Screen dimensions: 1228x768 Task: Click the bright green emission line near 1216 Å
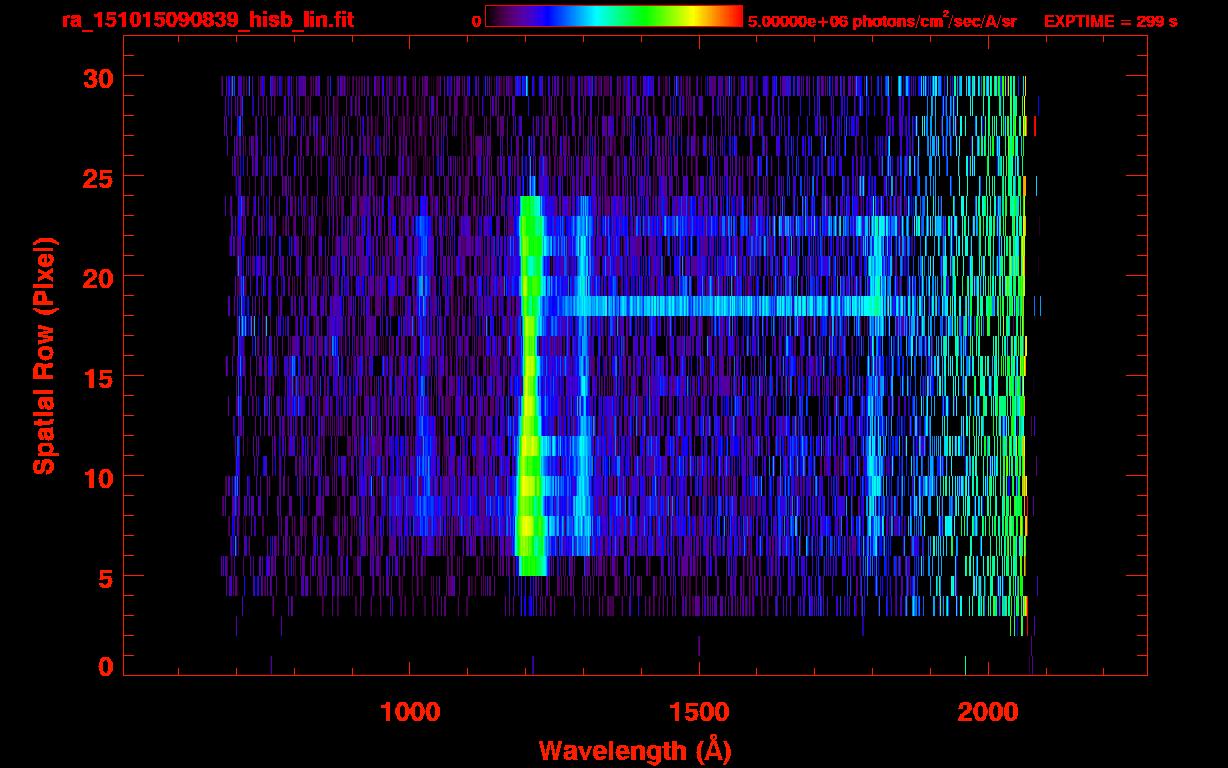pos(530,386)
